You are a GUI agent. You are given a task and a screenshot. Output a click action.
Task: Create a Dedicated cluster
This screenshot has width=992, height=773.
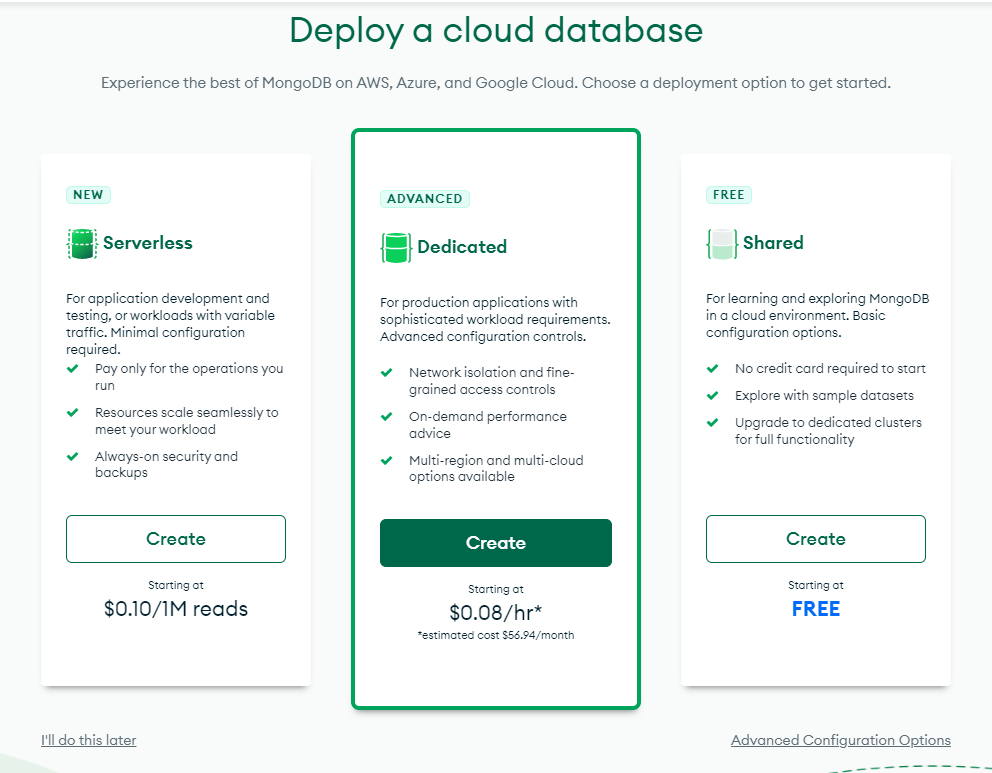pos(496,543)
